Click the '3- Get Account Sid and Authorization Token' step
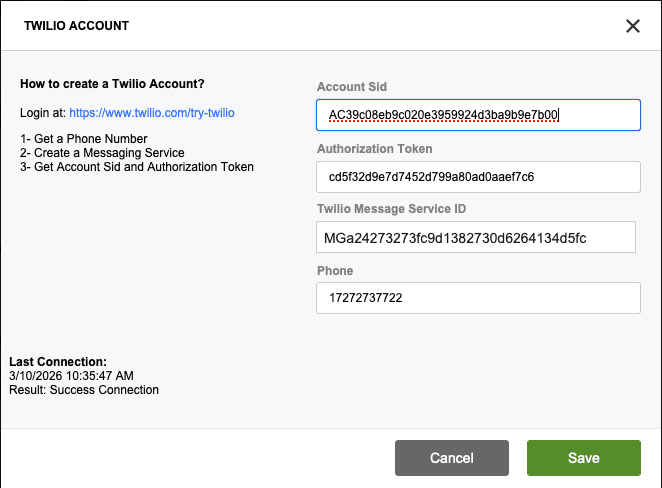 click(137, 167)
